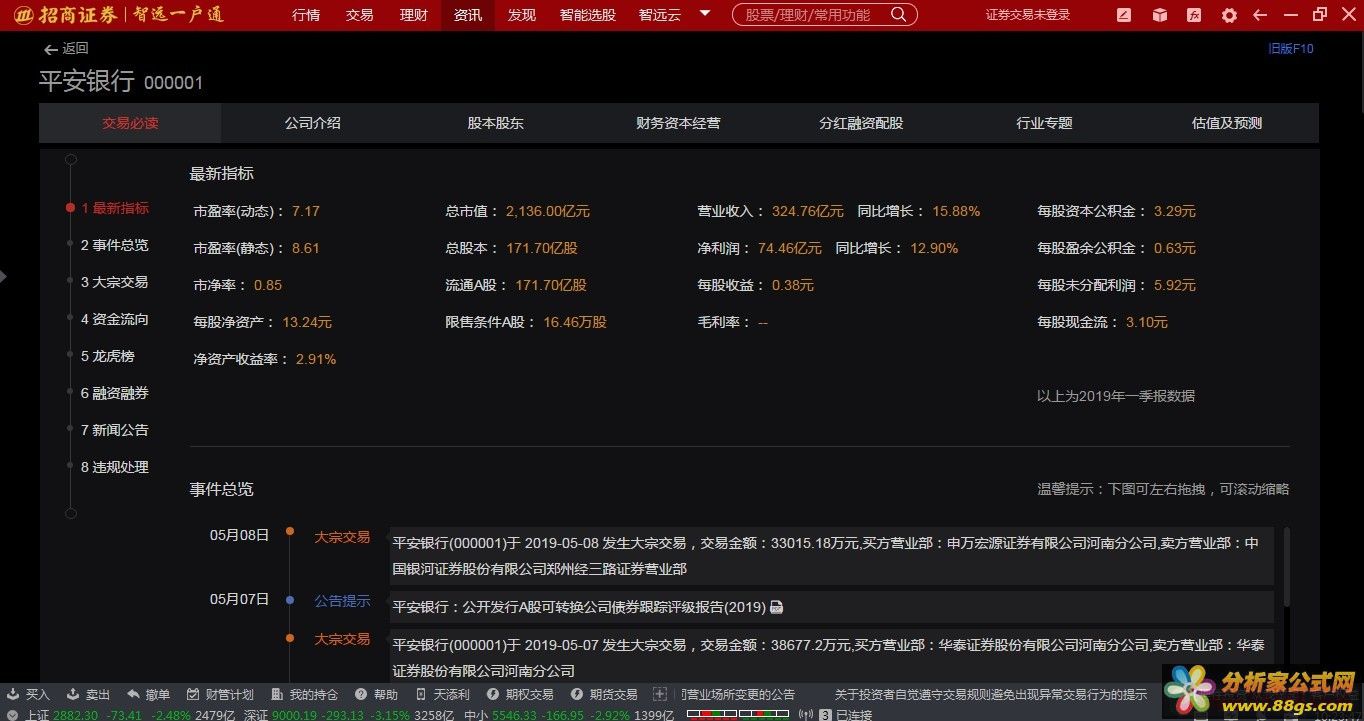1364x721 pixels.
Task: Open 我的持仓 holdings
Action: 305,694
